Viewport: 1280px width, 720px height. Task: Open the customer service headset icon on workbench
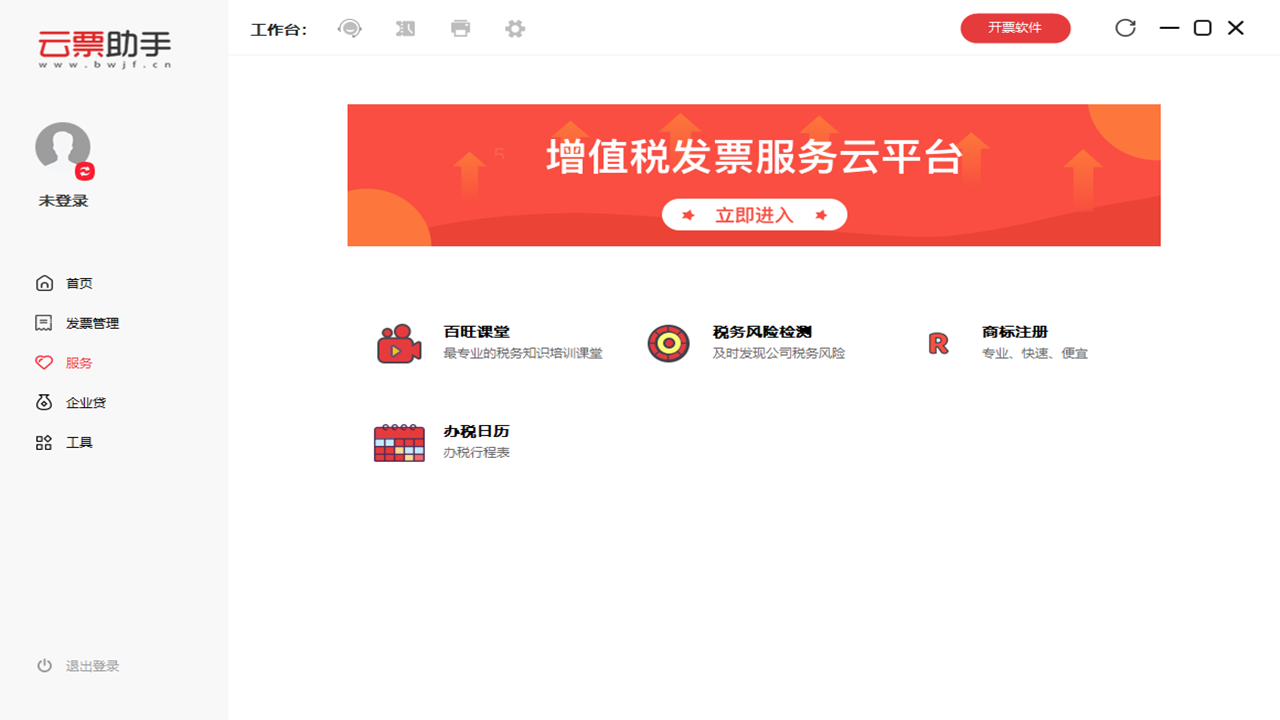coord(349,28)
